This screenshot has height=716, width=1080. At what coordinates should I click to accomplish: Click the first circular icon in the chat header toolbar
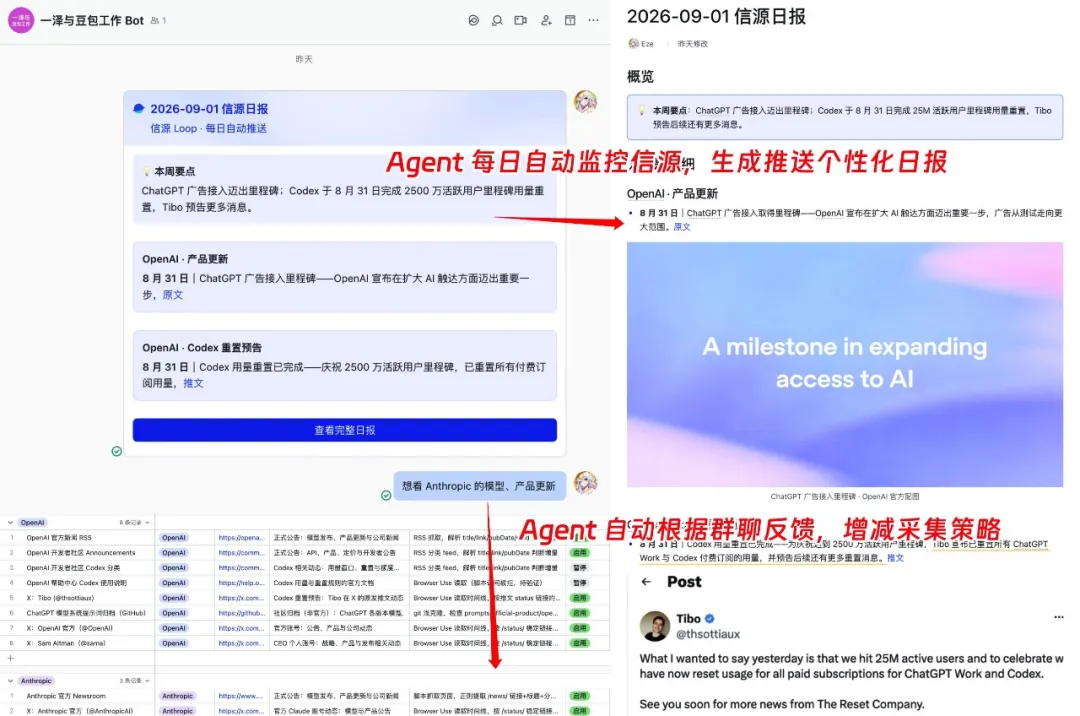(x=473, y=21)
